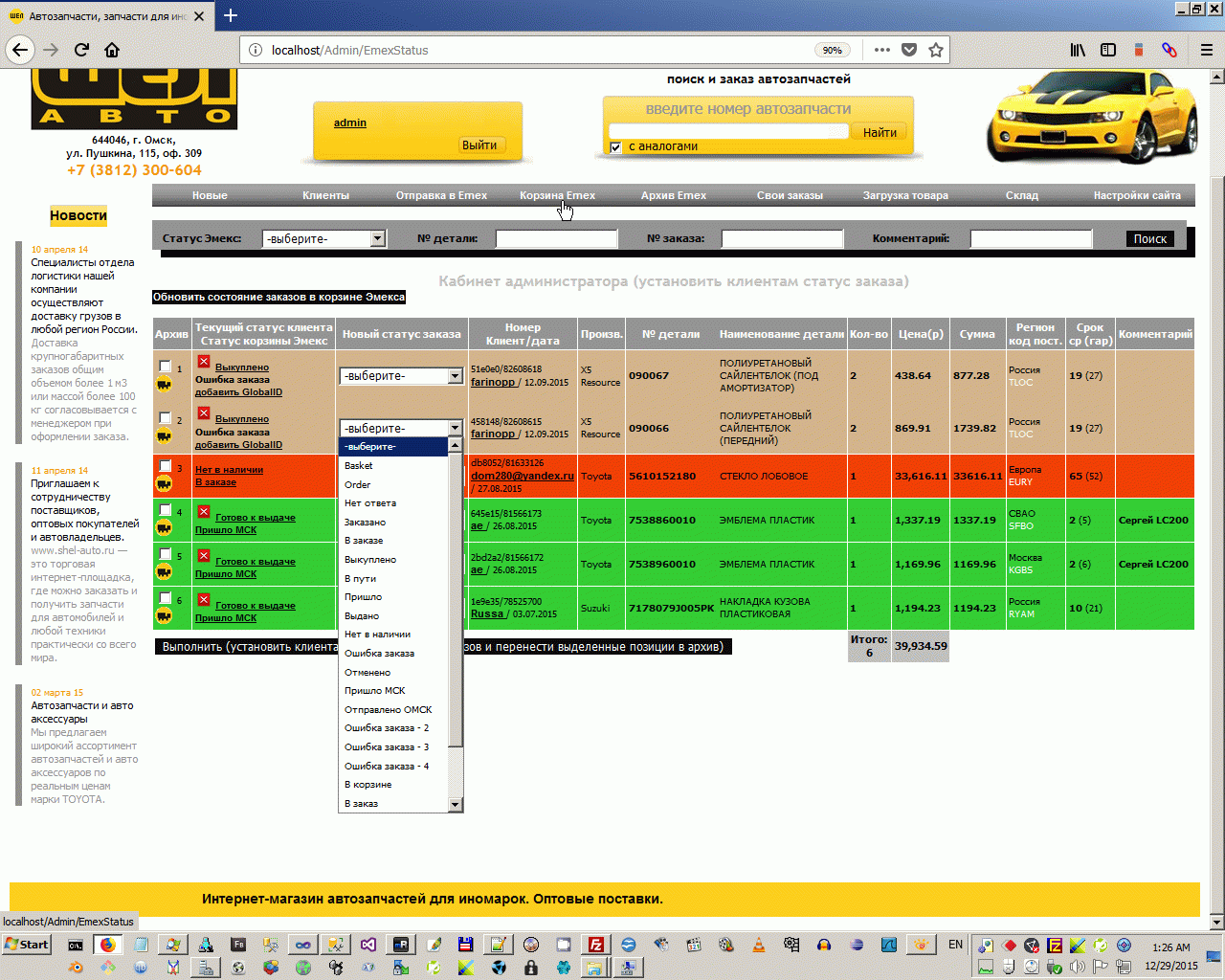The image size is (1225, 980).
Task: Focus the '№ заказа' filter field
Action: click(782, 239)
